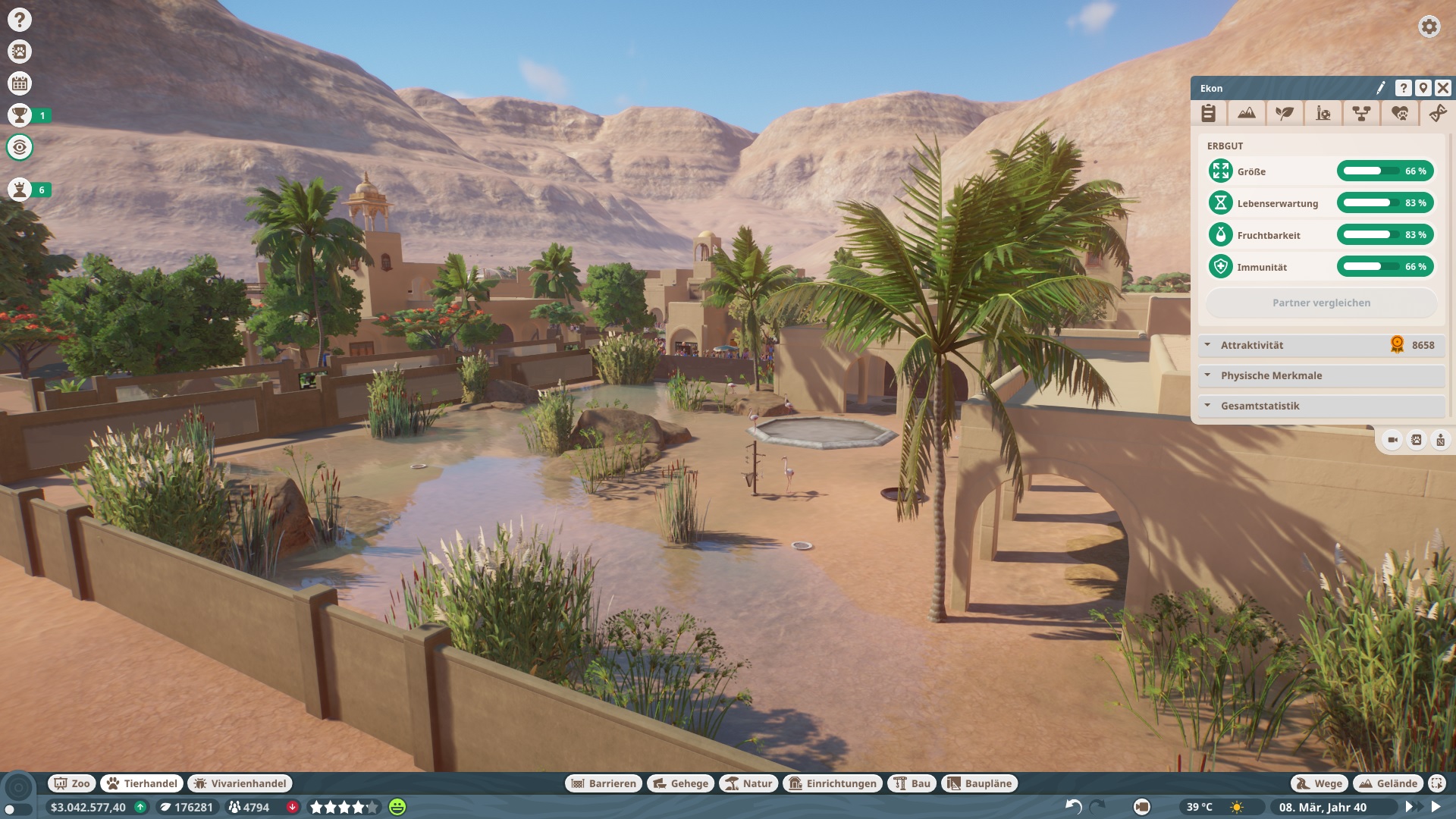Click conservation credits 176281
Image resolution: width=1456 pixels, height=819 pixels.
pos(187,808)
